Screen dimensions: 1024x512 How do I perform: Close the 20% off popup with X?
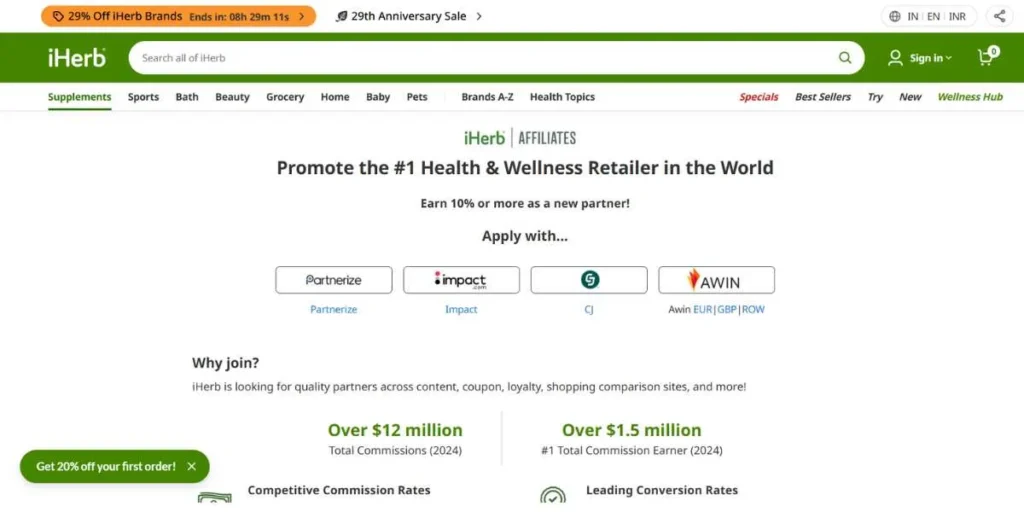pos(191,466)
